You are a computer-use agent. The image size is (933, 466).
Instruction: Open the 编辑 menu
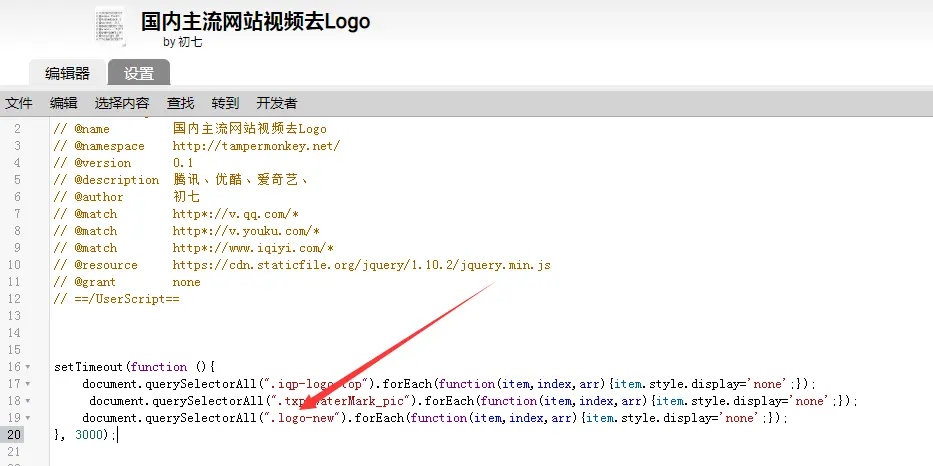64,103
